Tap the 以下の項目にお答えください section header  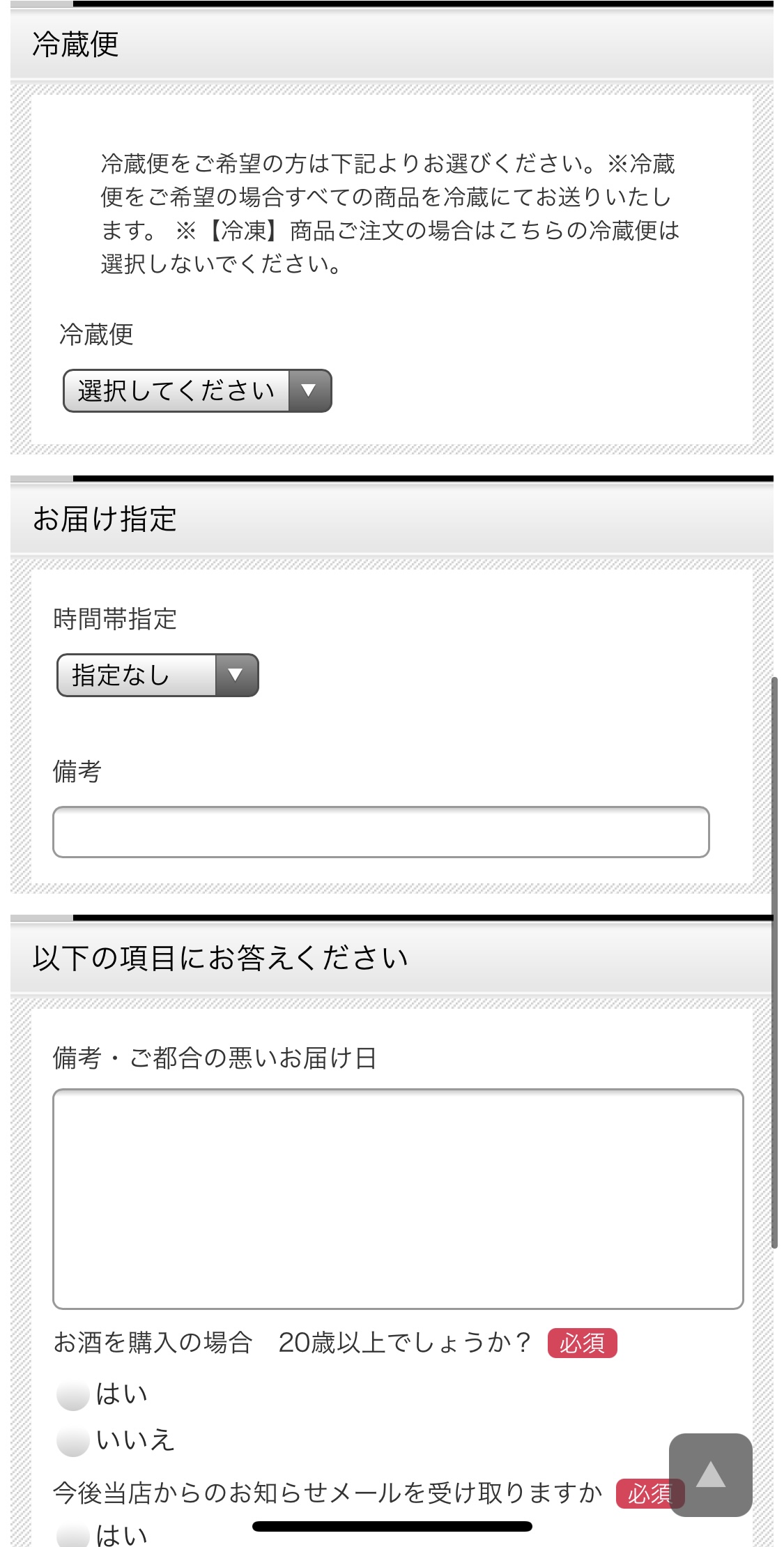click(392, 958)
